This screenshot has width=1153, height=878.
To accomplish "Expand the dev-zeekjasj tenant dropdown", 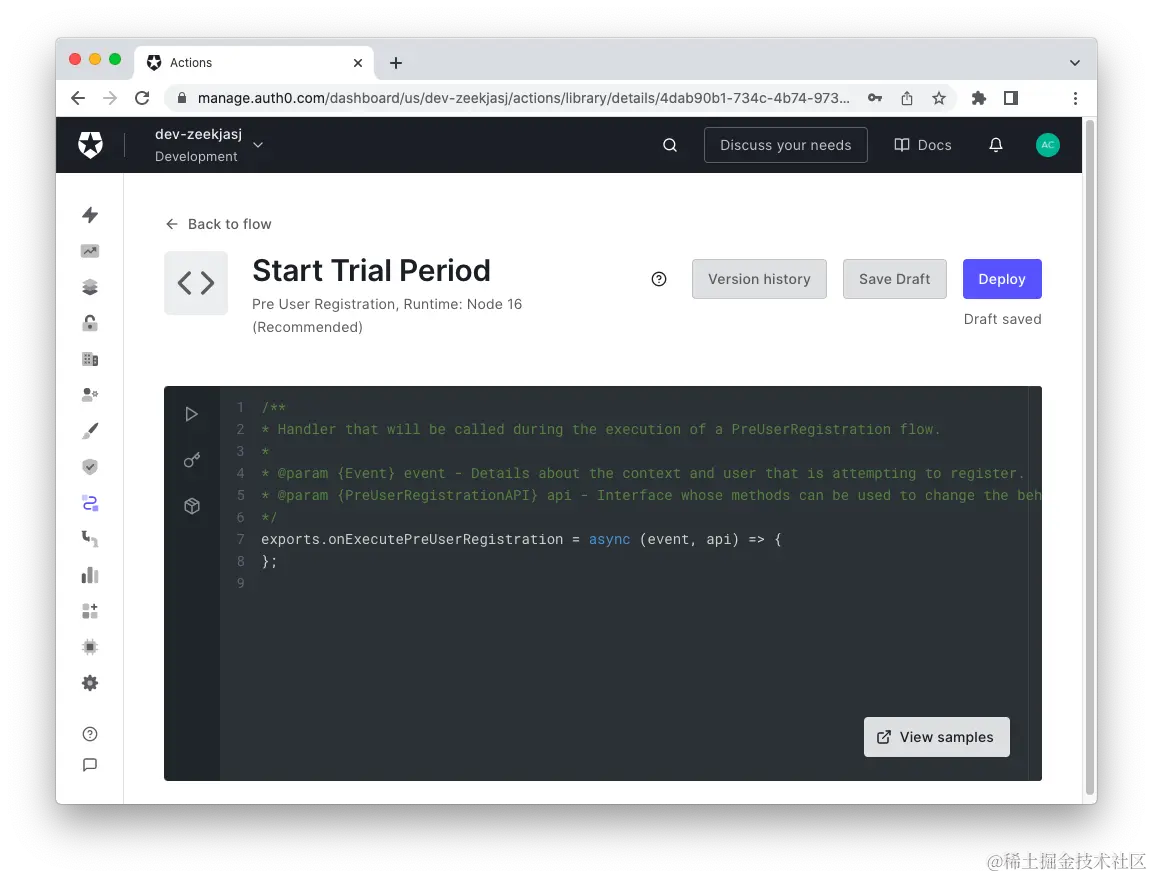I will click(257, 144).
